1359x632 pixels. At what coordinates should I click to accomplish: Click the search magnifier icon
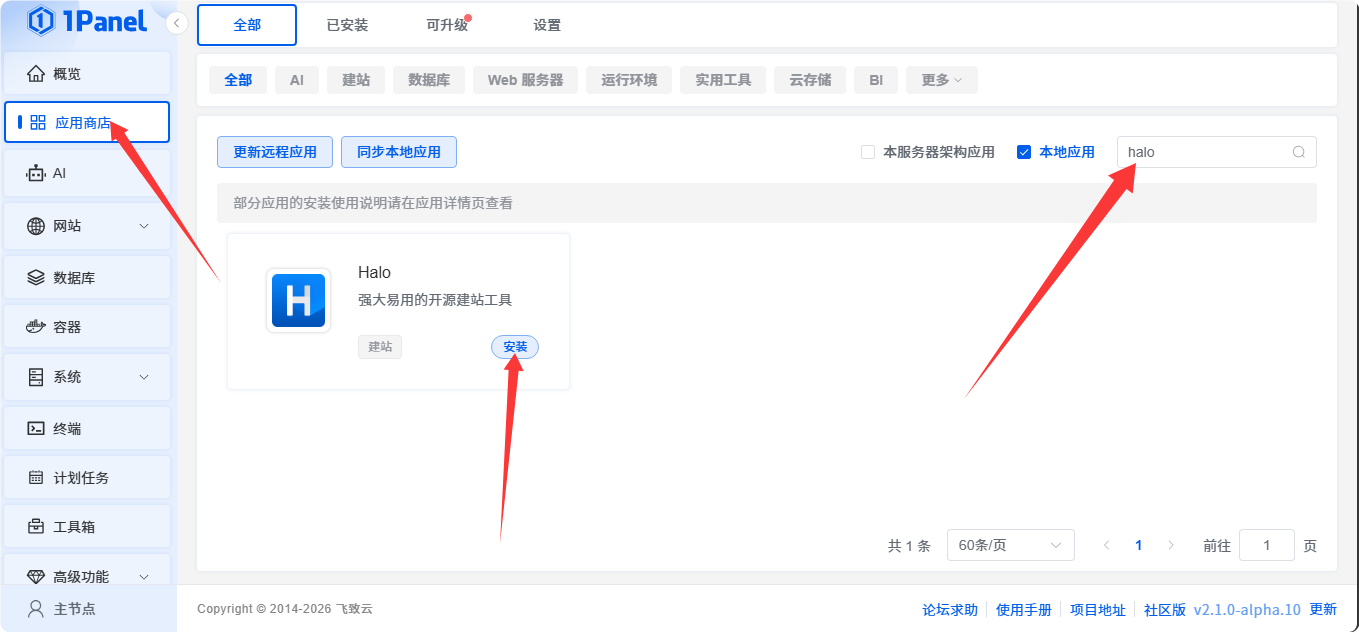coord(1299,152)
